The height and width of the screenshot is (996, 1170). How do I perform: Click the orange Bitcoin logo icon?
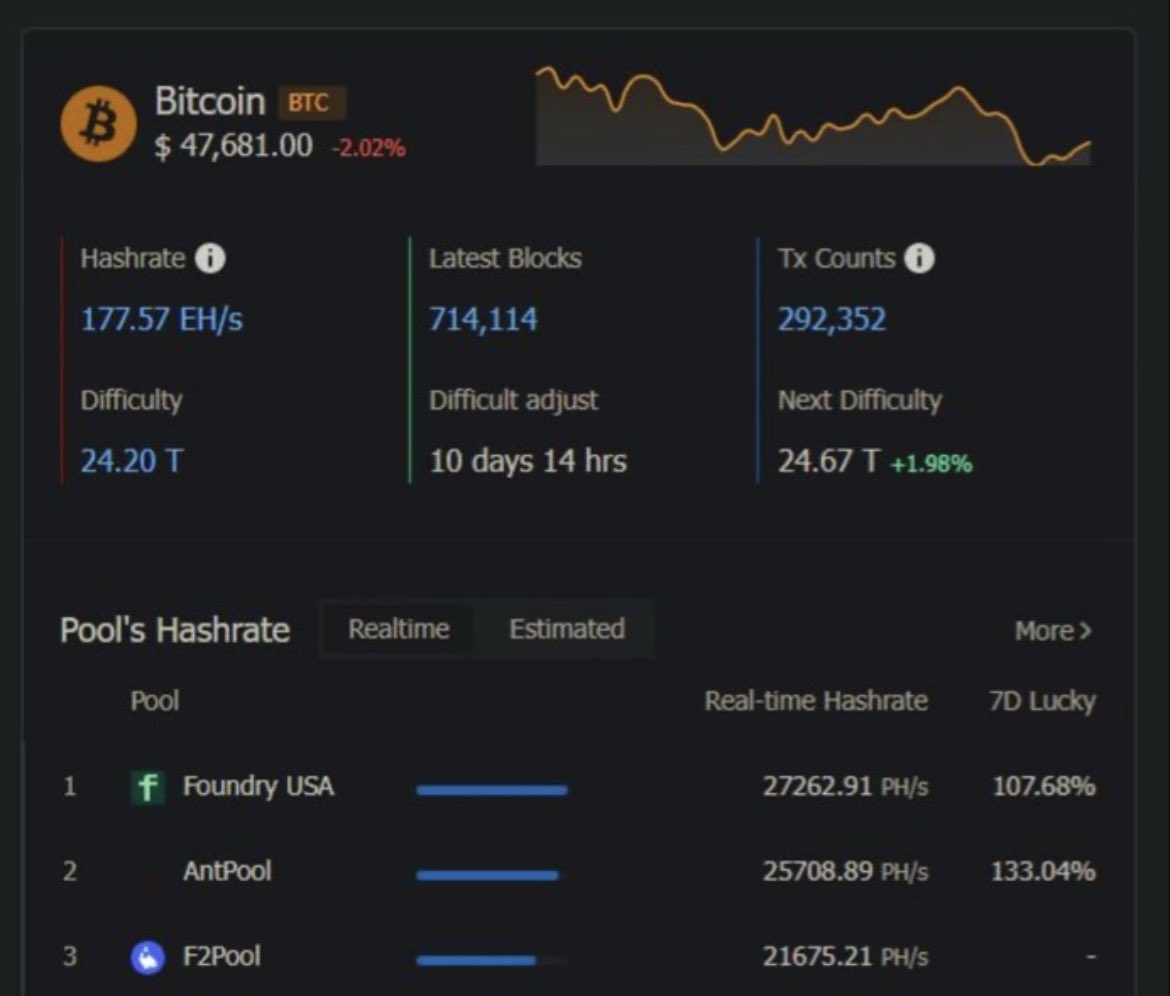tap(98, 124)
